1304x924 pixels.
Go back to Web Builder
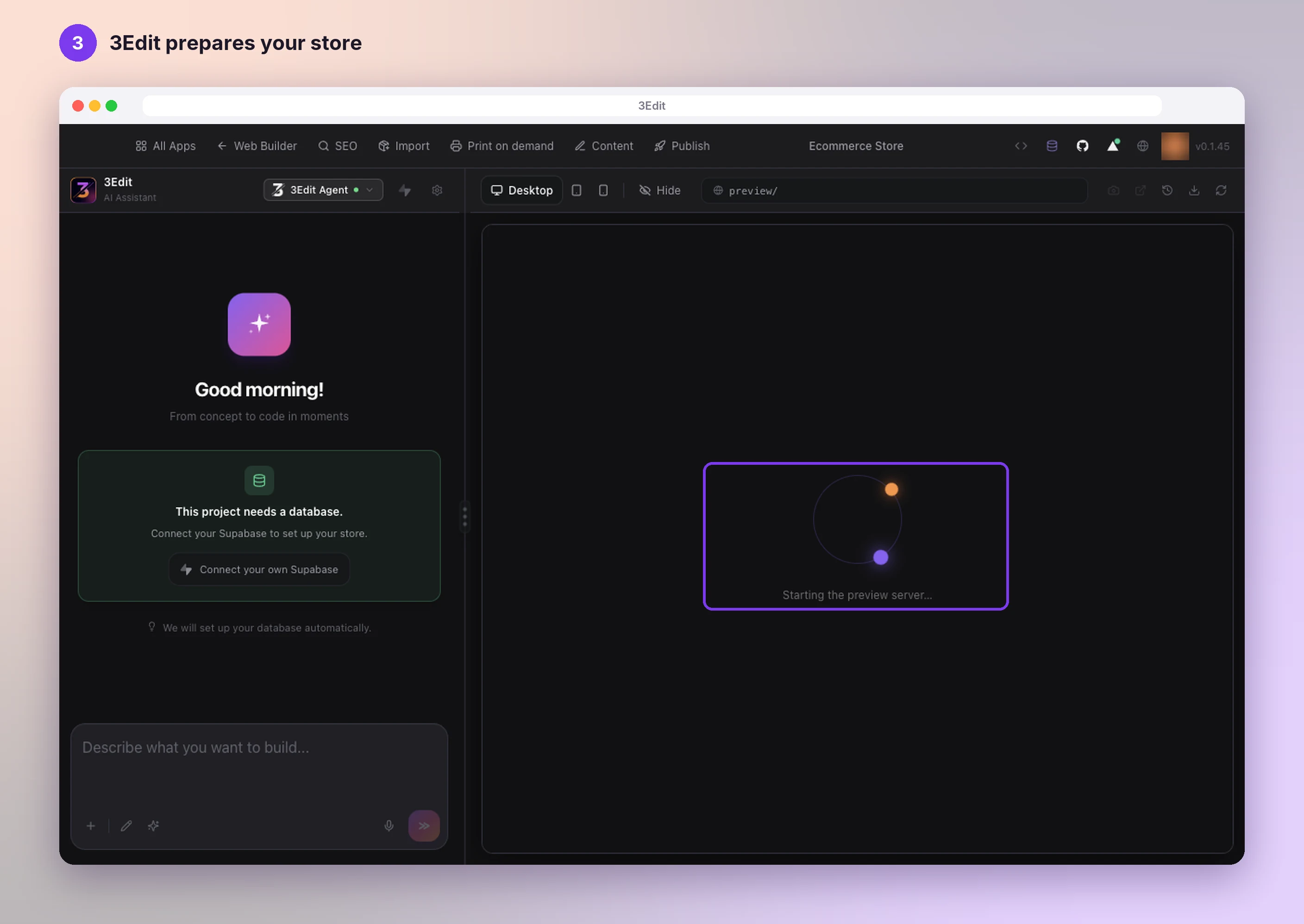257,146
